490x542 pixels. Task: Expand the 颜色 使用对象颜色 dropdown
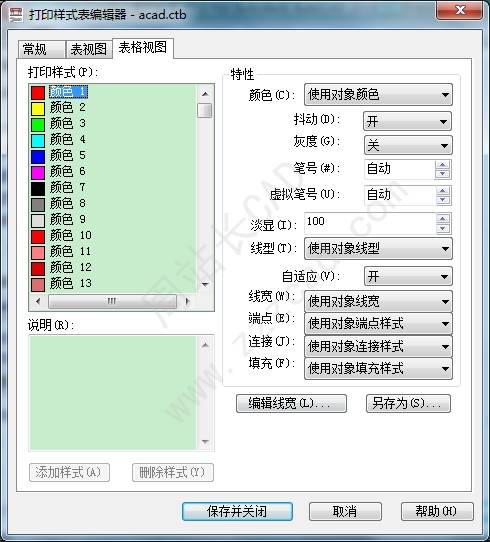(378, 94)
